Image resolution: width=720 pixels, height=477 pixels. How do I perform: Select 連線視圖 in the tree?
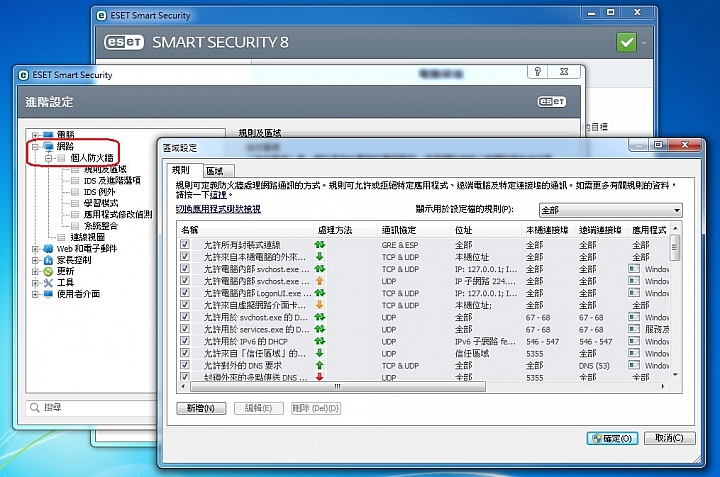[x=87, y=237]
